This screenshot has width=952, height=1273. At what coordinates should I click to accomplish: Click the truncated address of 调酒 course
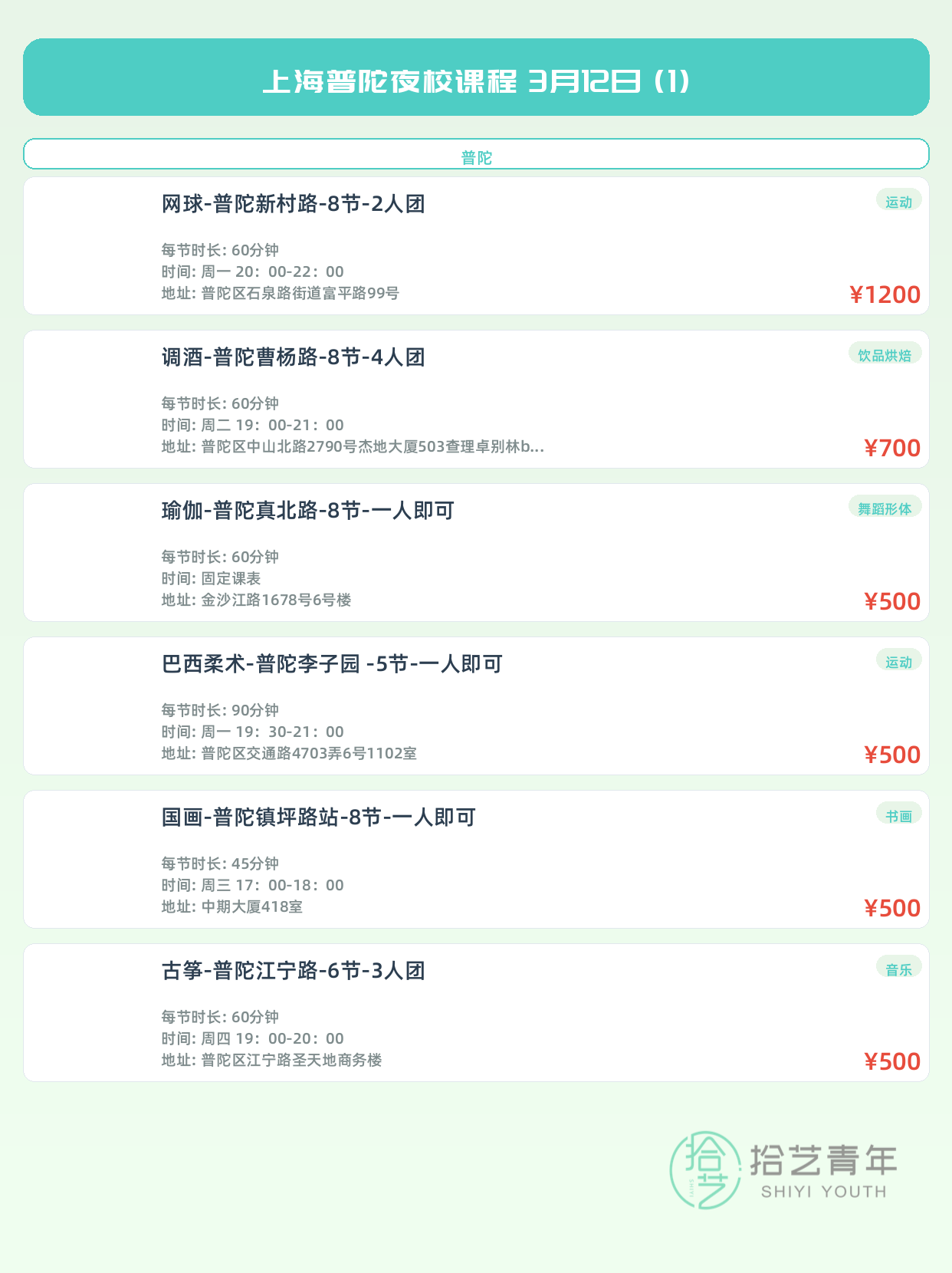point(353,446)
